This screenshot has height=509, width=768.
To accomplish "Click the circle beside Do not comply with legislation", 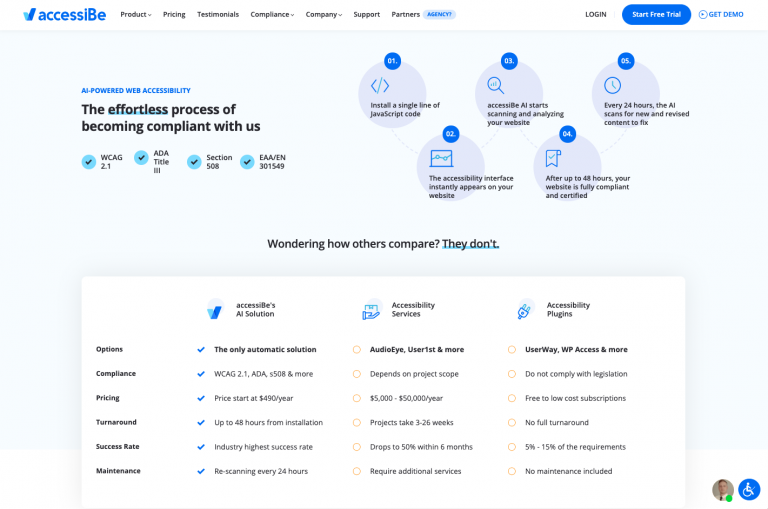I will point(512,374).
